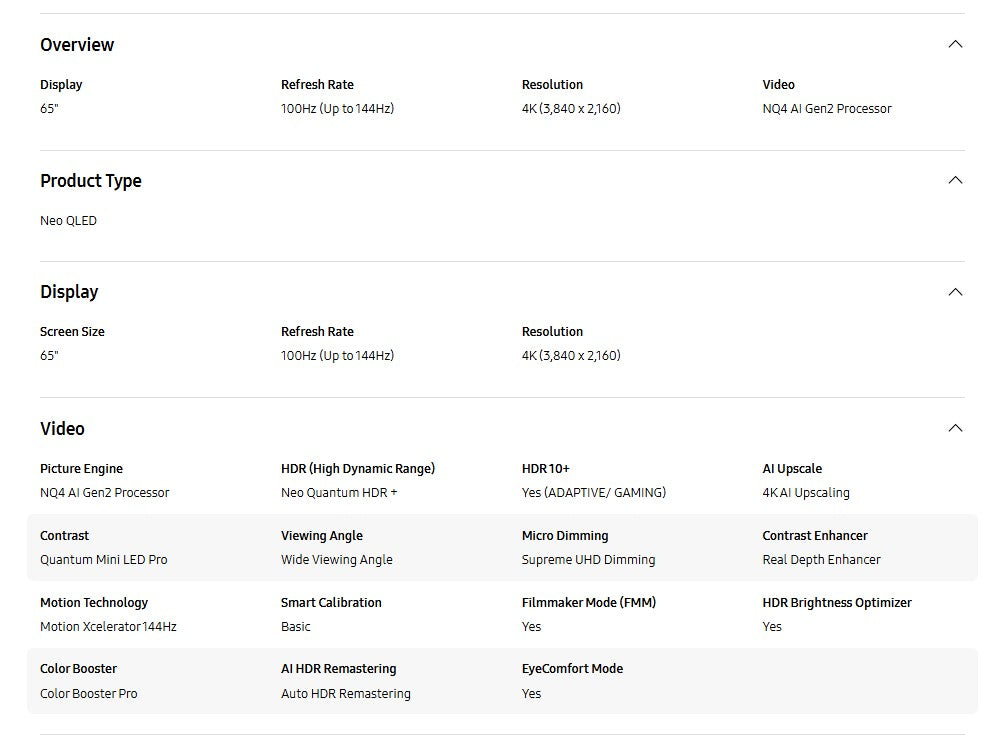Viewport: 1000px width, 746px height.
Task: Click the Color Booster Pro value
Action: point(88,694)
